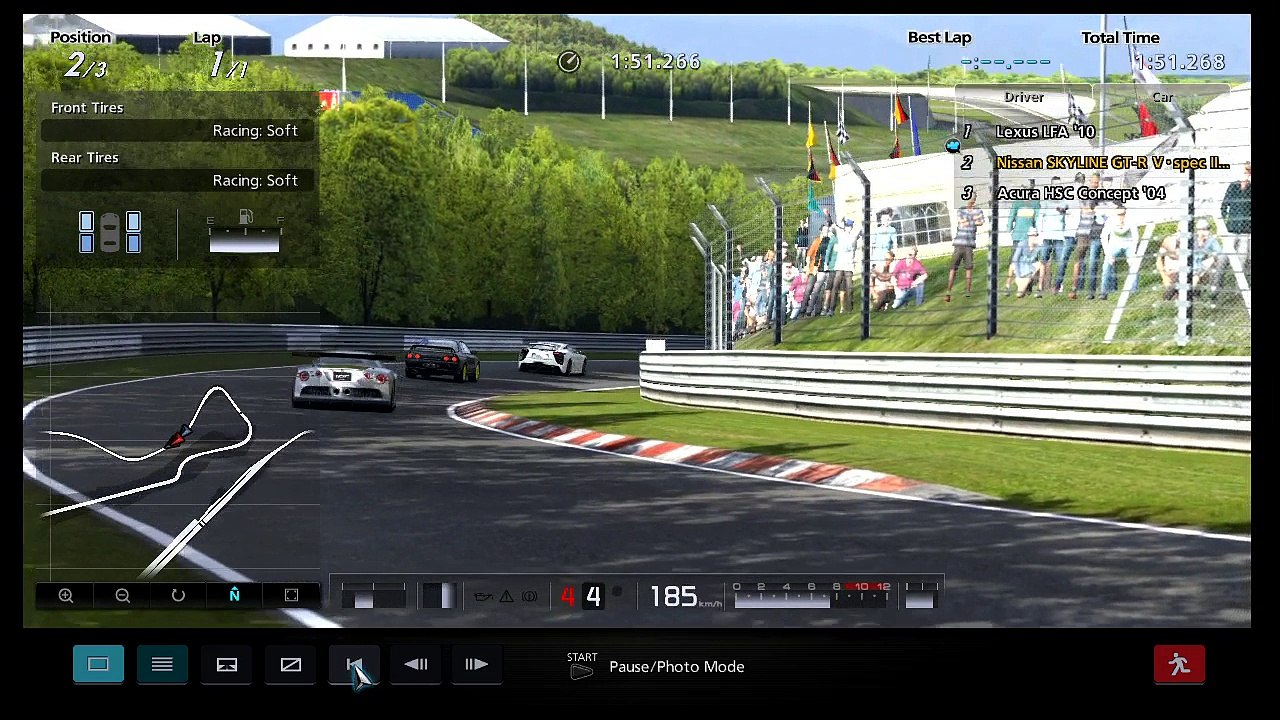Screen dimensions: 1280x720
Task: Zoom out on the track map
Action: point(122,595)
